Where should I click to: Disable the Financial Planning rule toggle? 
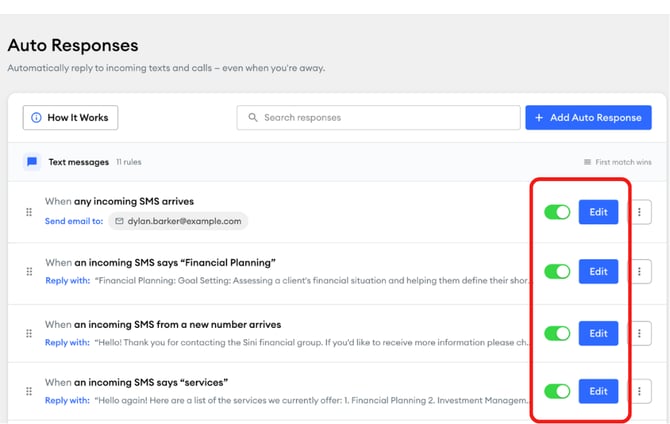[557, 271]
